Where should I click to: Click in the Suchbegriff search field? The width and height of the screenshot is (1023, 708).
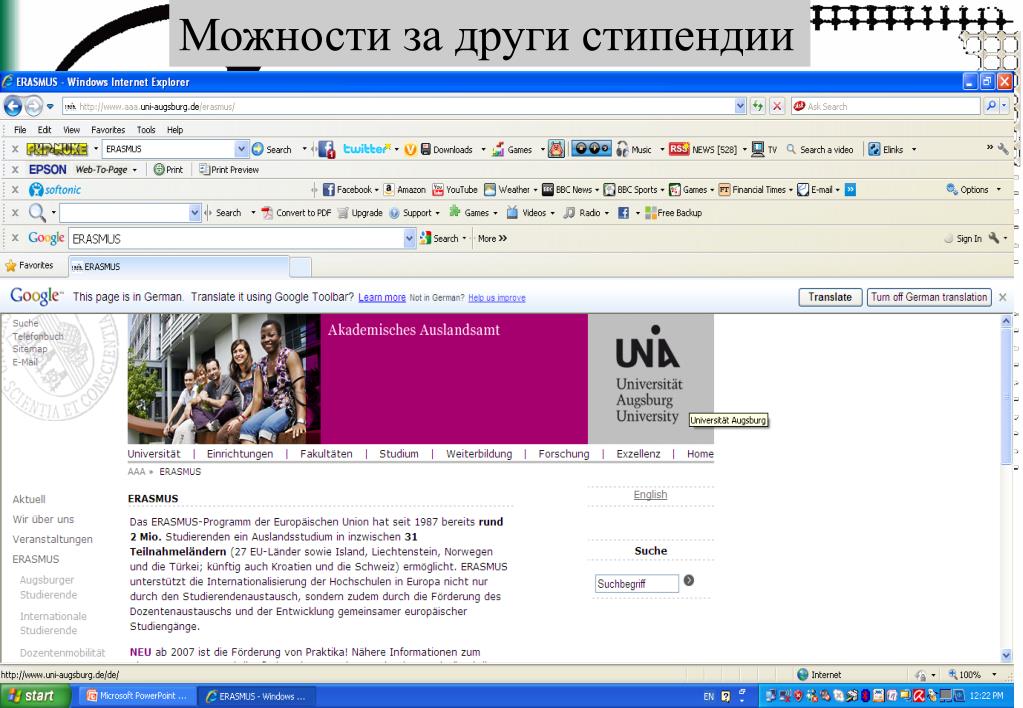pyautogui.click(x=636, y=583)
